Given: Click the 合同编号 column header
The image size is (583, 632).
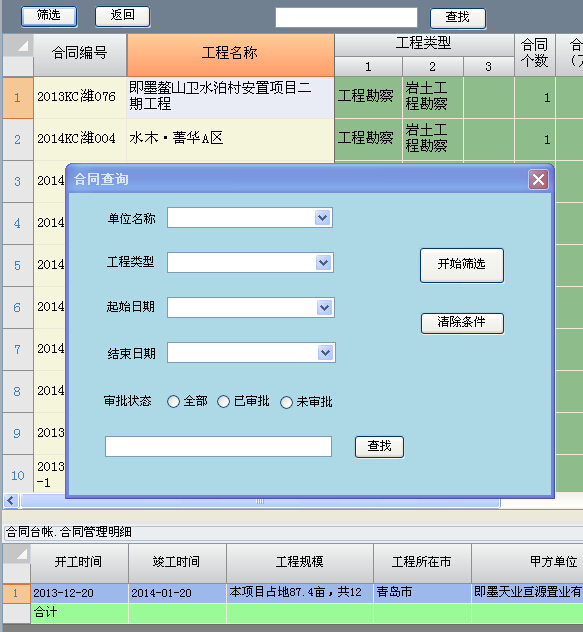Looking at the screenshot, I should click(x=80, y=55).
